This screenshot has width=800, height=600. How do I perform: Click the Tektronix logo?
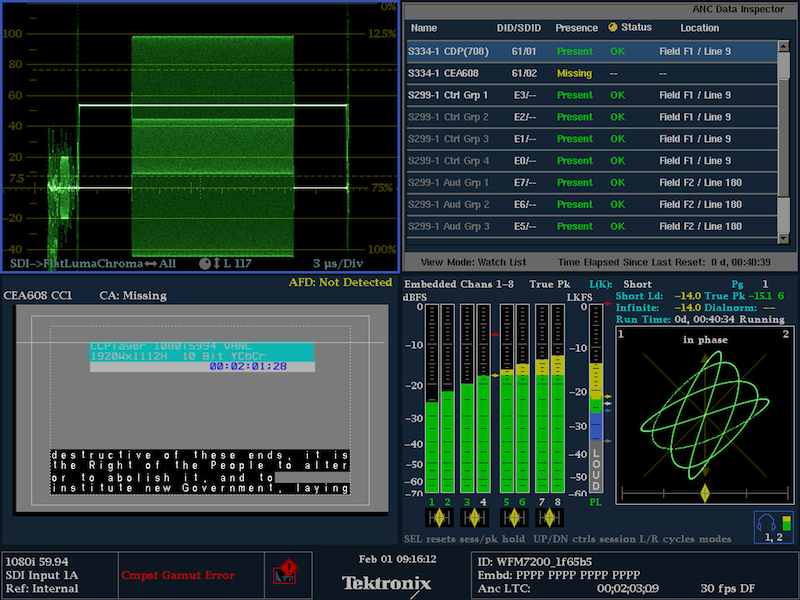coord(386,582)
